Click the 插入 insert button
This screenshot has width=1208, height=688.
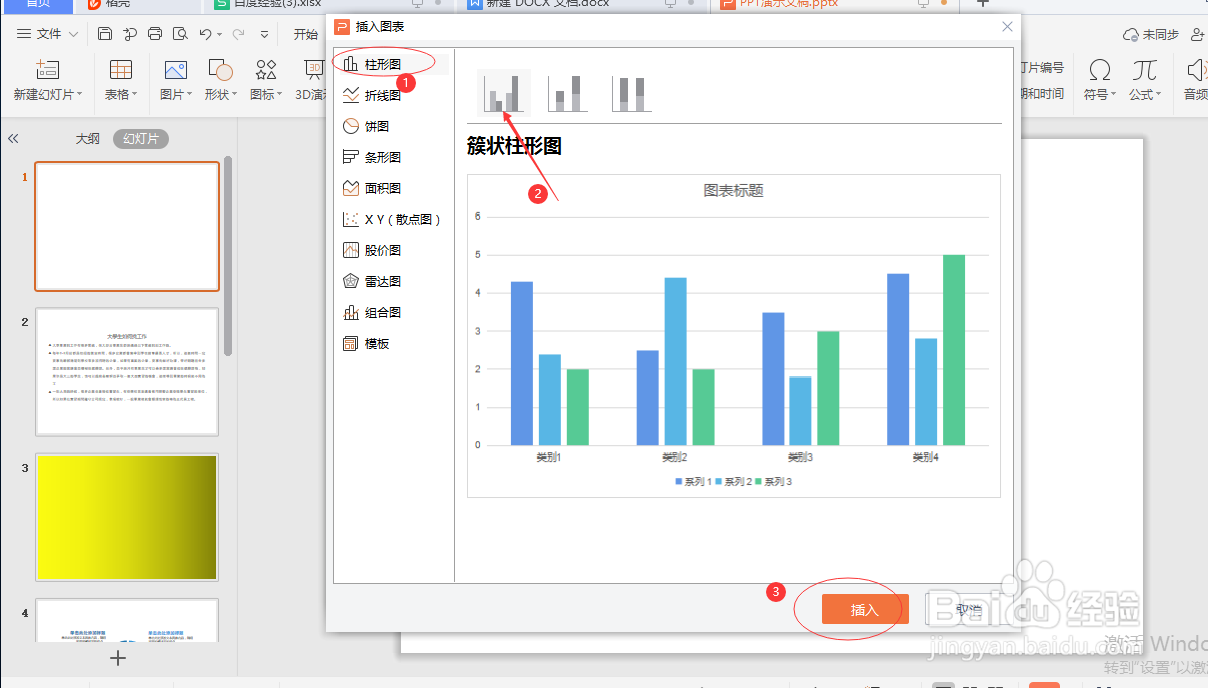click(864, 609)
